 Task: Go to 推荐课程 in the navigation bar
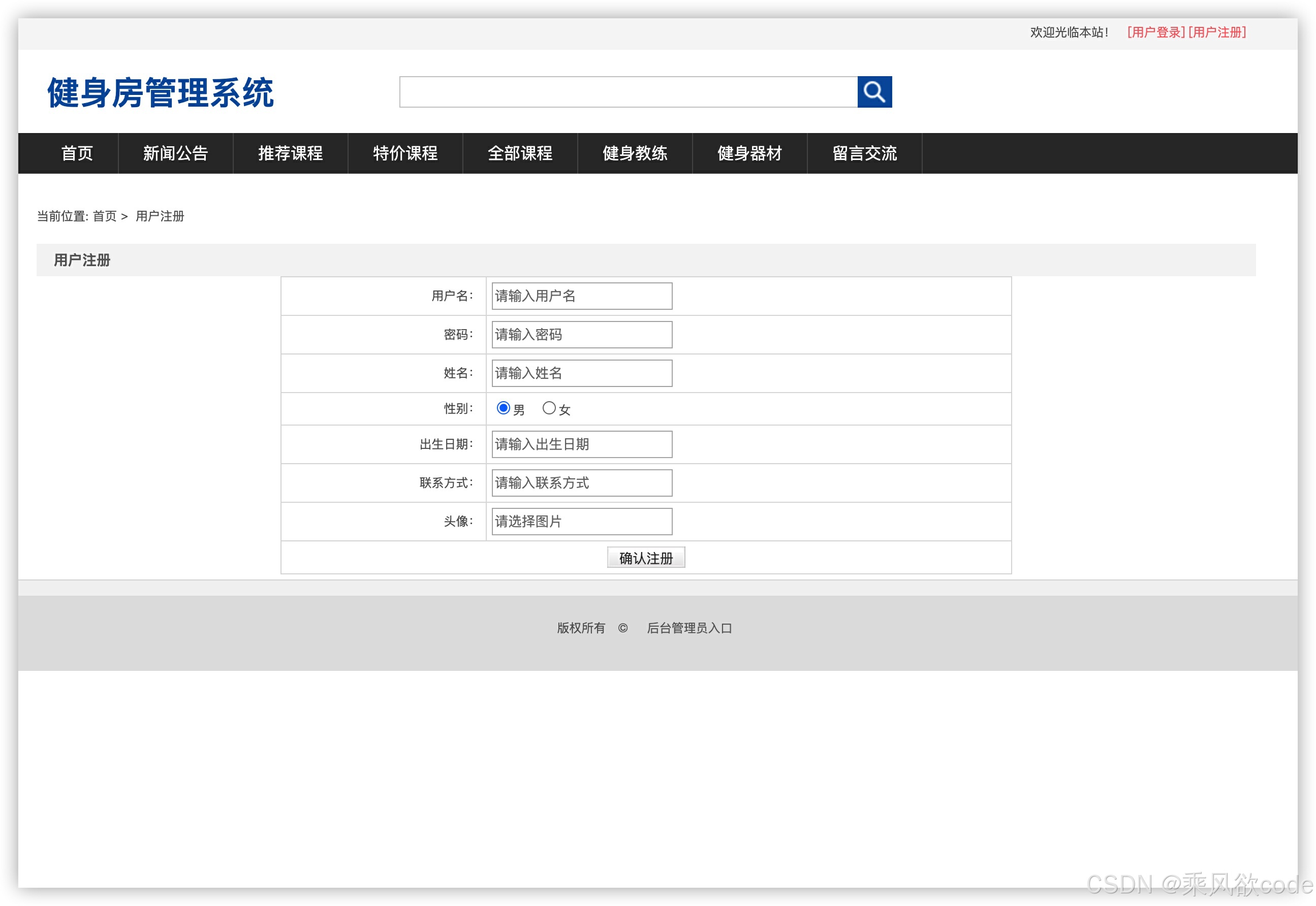290,153
